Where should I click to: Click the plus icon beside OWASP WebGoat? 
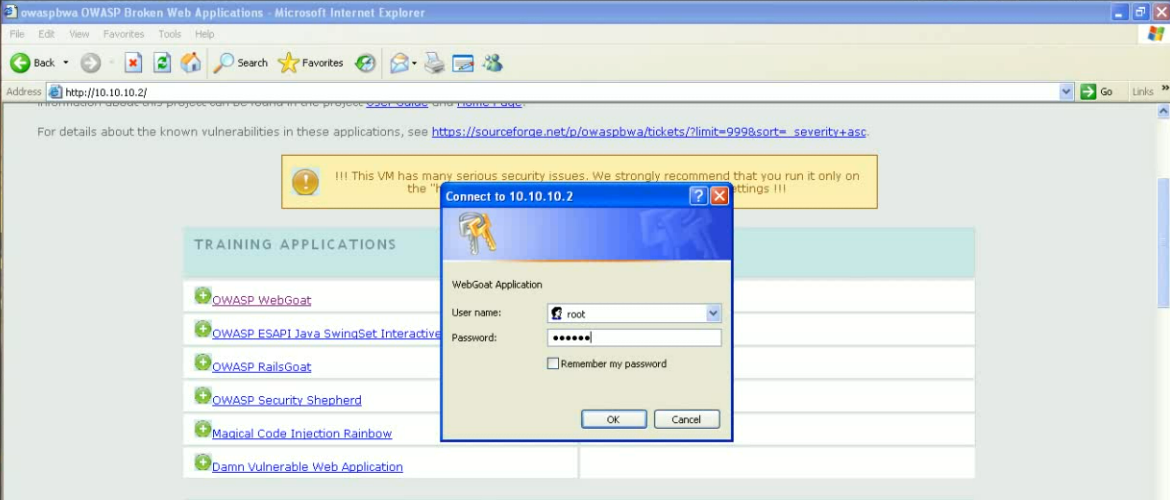[202, 296]
